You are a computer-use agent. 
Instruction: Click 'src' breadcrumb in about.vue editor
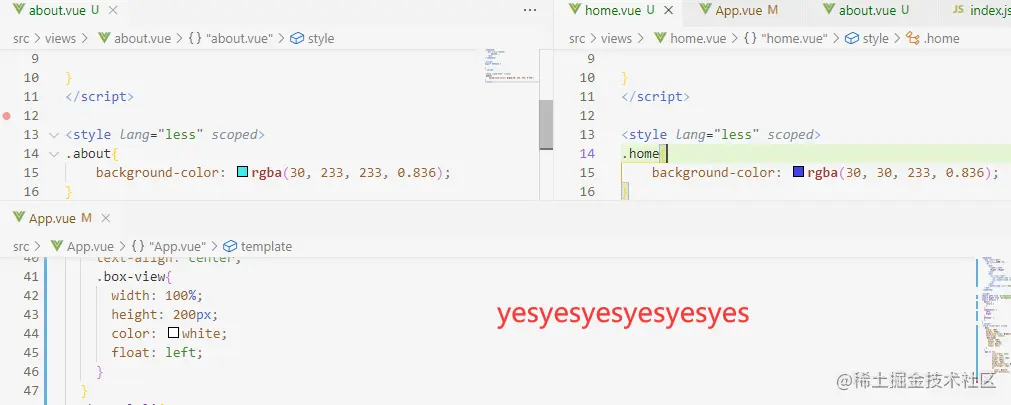(x=21, y=39)
